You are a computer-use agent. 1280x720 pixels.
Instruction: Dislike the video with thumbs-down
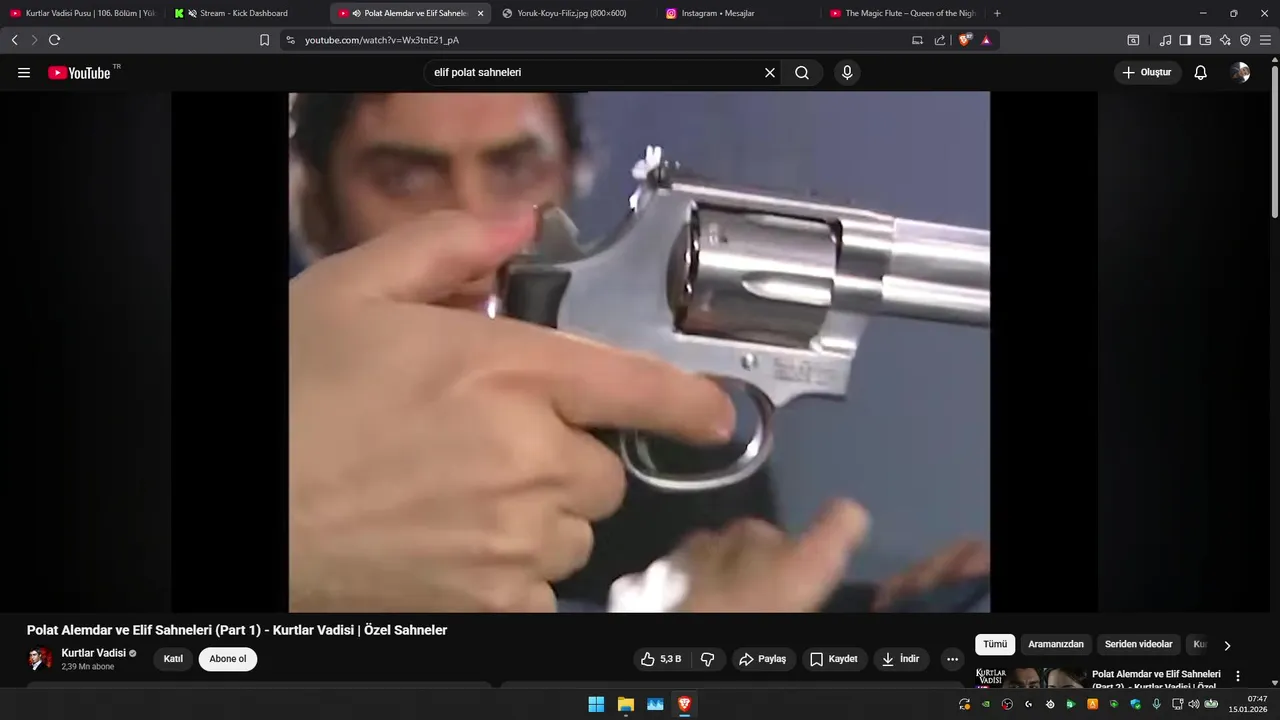click(708, 659)
